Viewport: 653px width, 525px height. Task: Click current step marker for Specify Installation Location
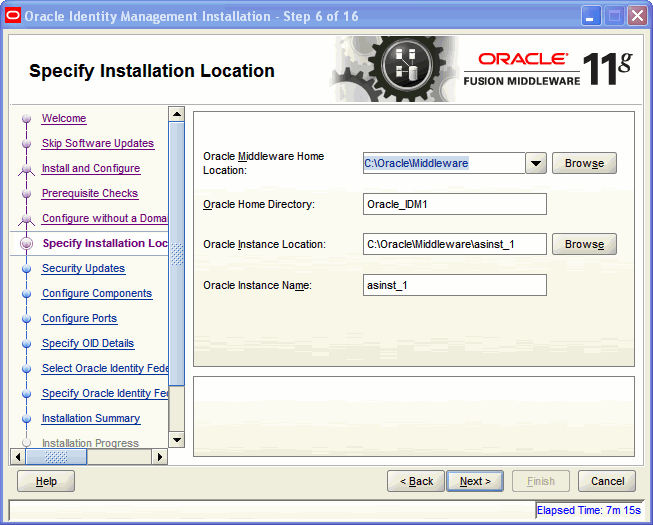[x=27, y=243]
